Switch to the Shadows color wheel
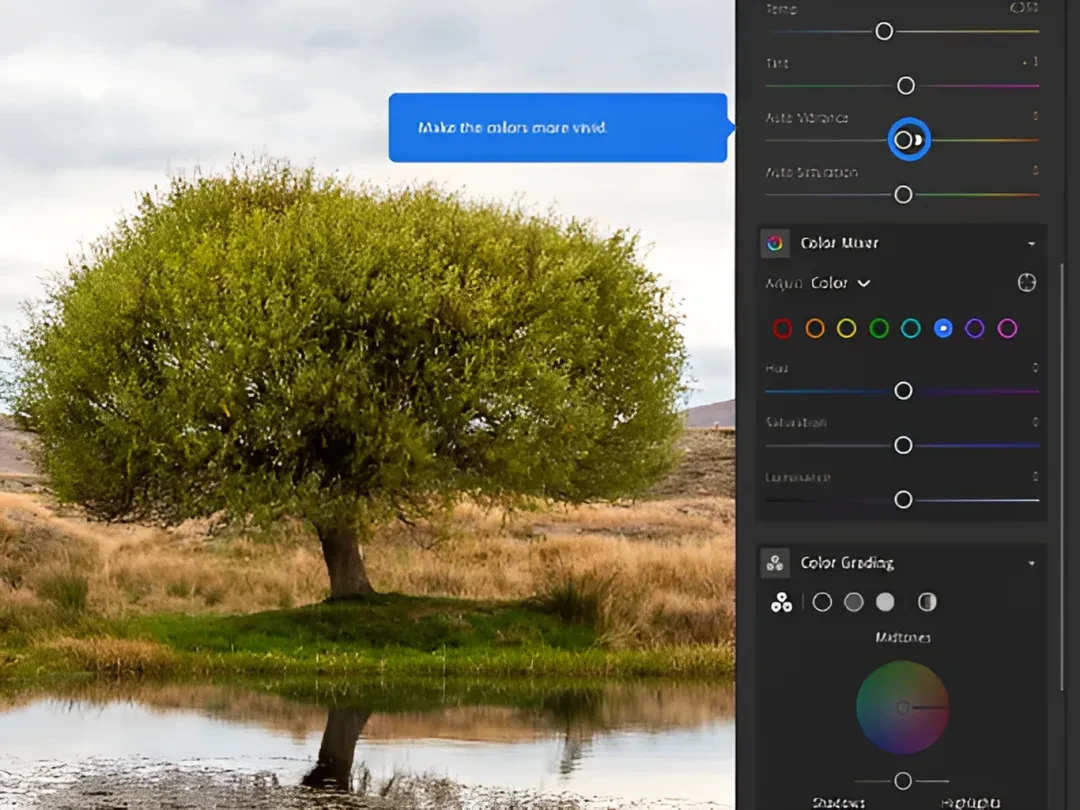Screen dimensions: 1080x810 pos(840,803)
